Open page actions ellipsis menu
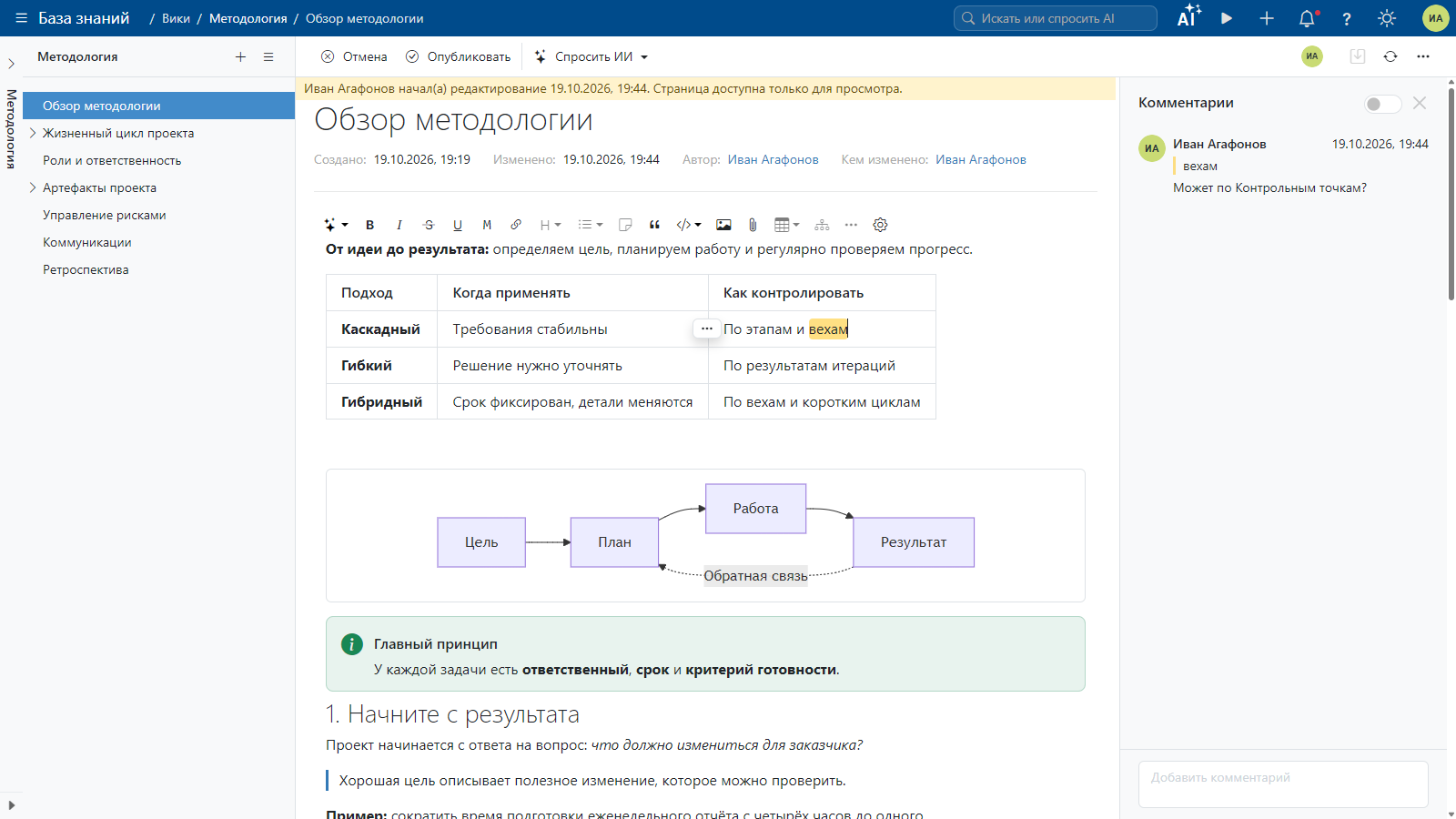This screenshot has width=1456, height=819. 1423,56
